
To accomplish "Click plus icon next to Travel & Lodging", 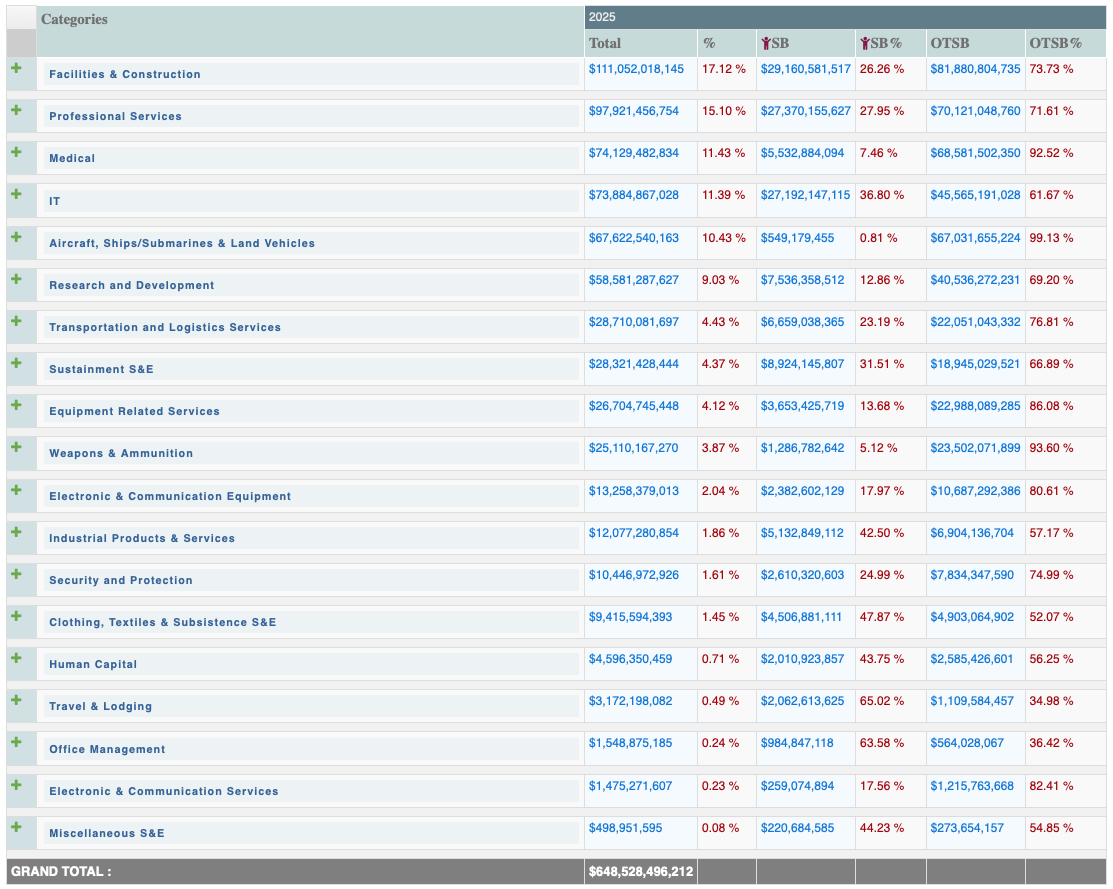I will (x=16, y=700).
